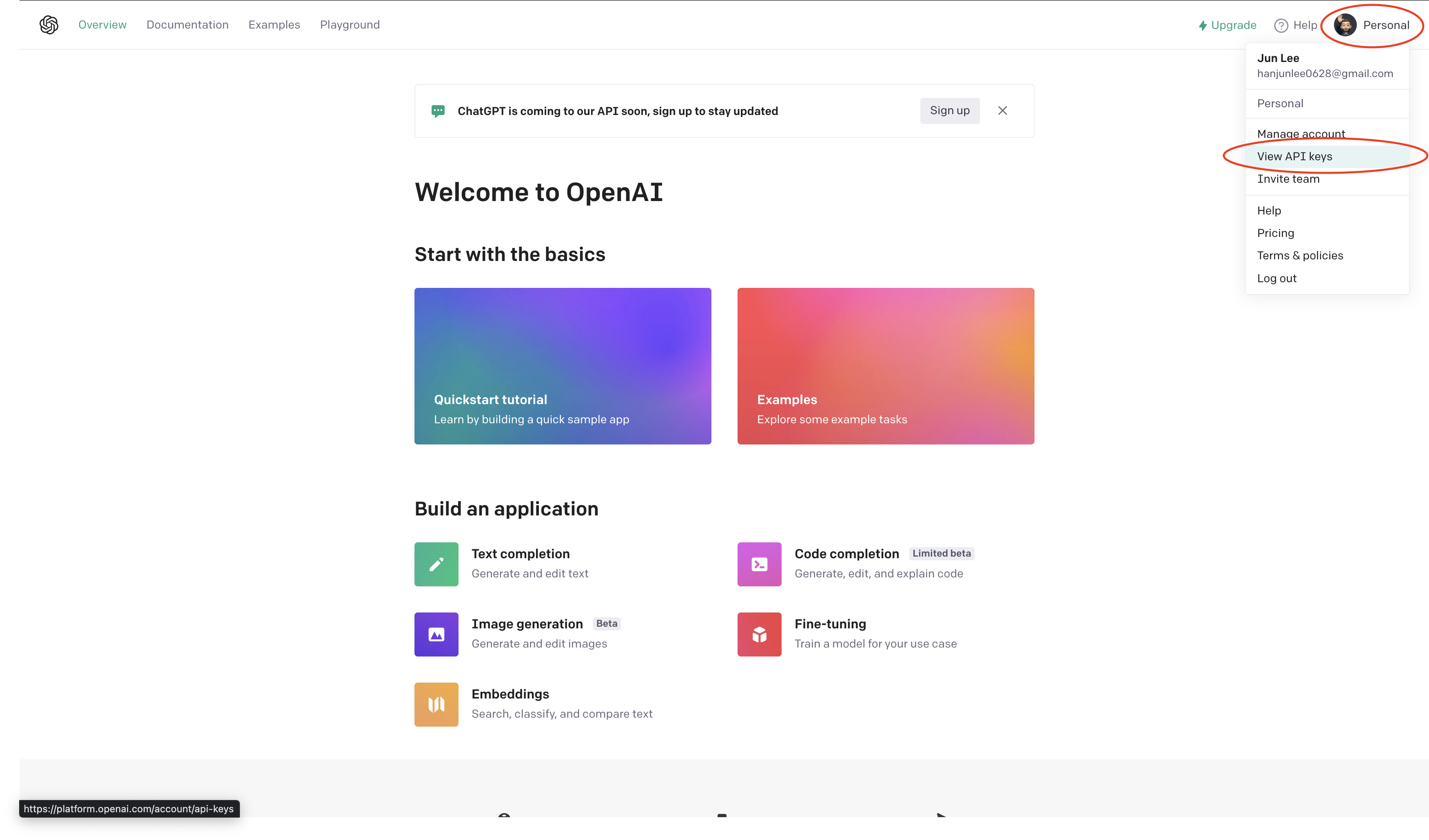Dismiss the ChatGPT API announcement banner
Screen dimensions: 1429x840
1002,111
